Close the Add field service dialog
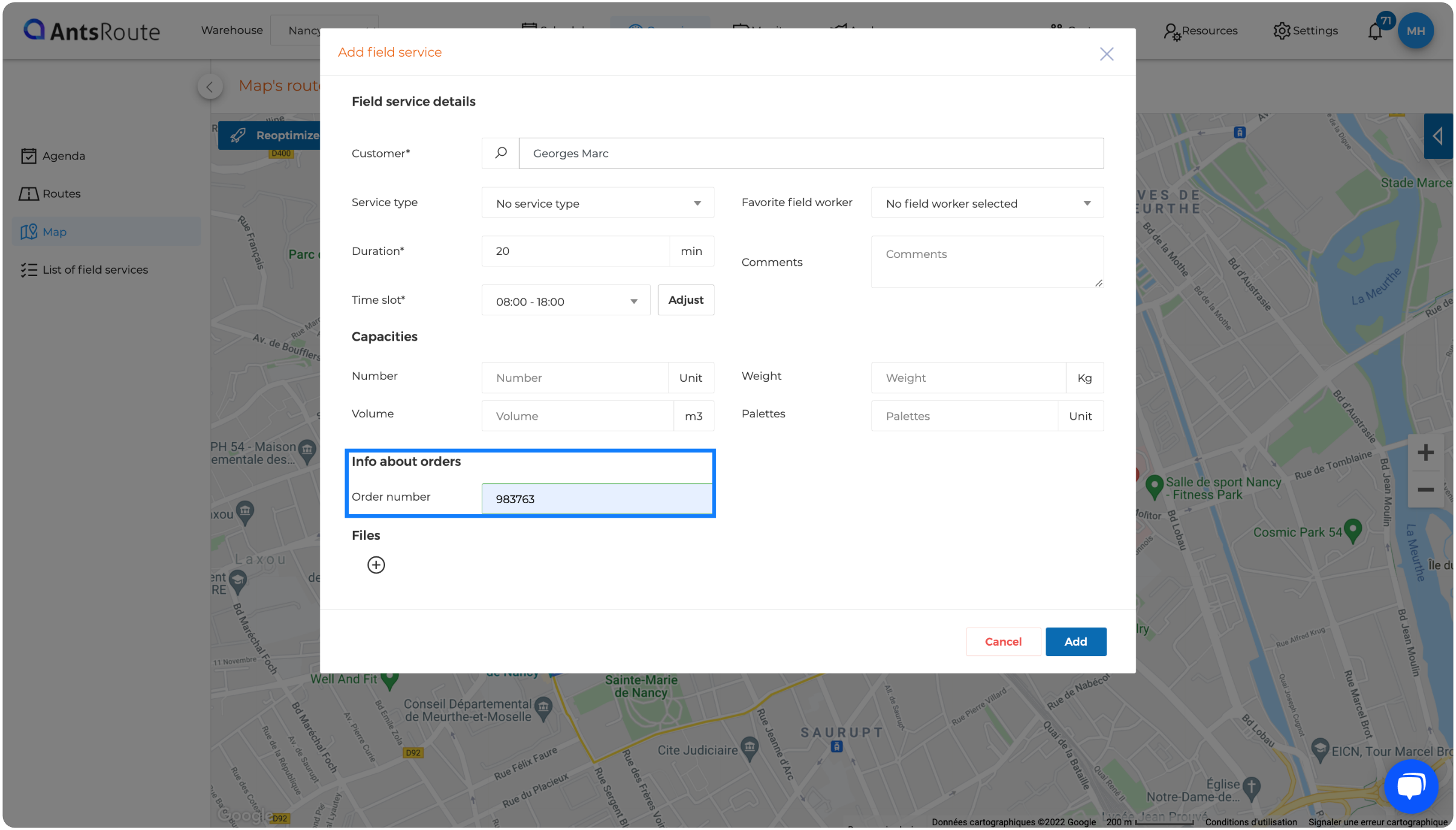This screenshot has width=1456, height=830. click(1107, 54)
